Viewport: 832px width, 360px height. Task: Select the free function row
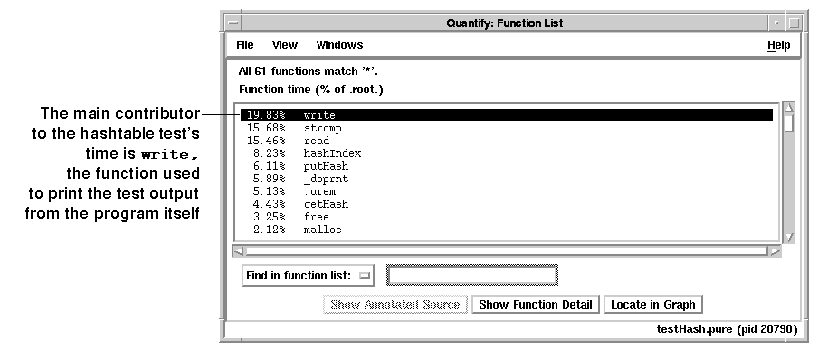(507, 217)
